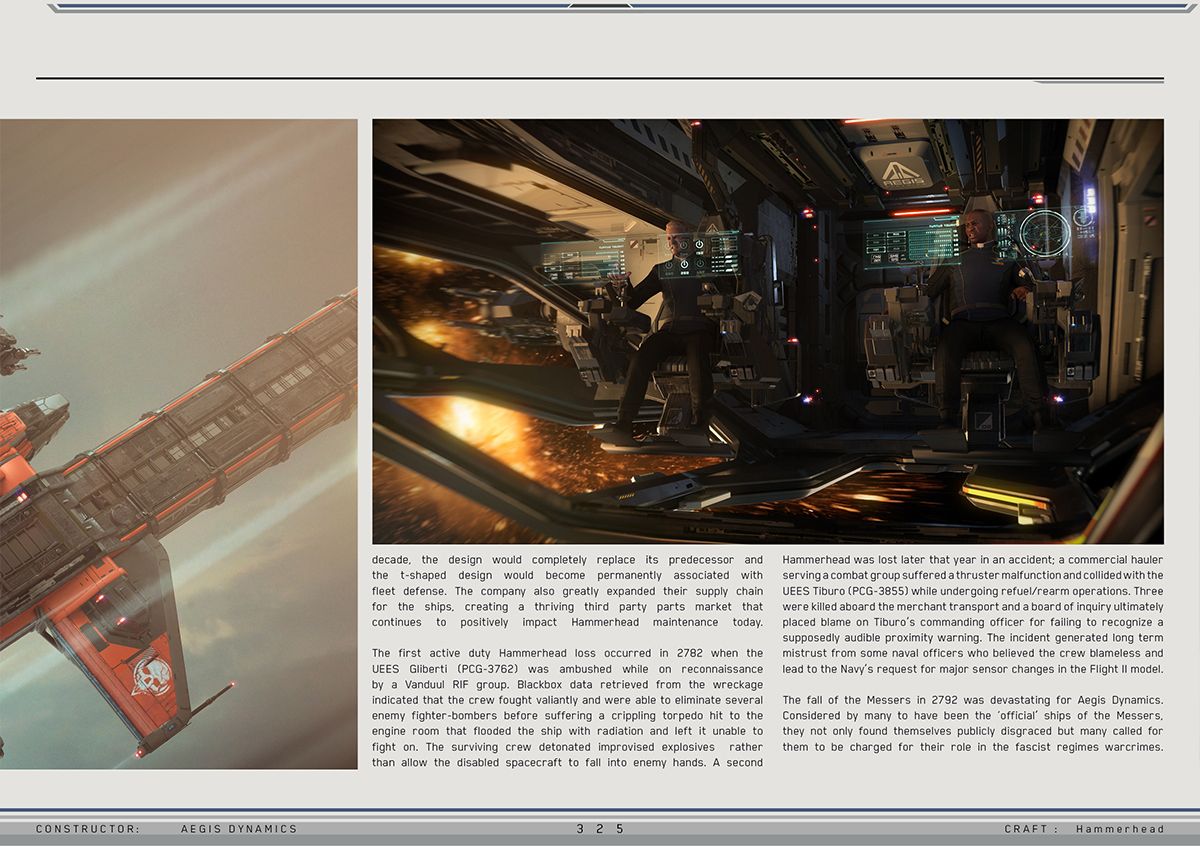Click the skull emblem on ship's fin
This screenshot has width=1200, height=846.
[x=151, y=676]
